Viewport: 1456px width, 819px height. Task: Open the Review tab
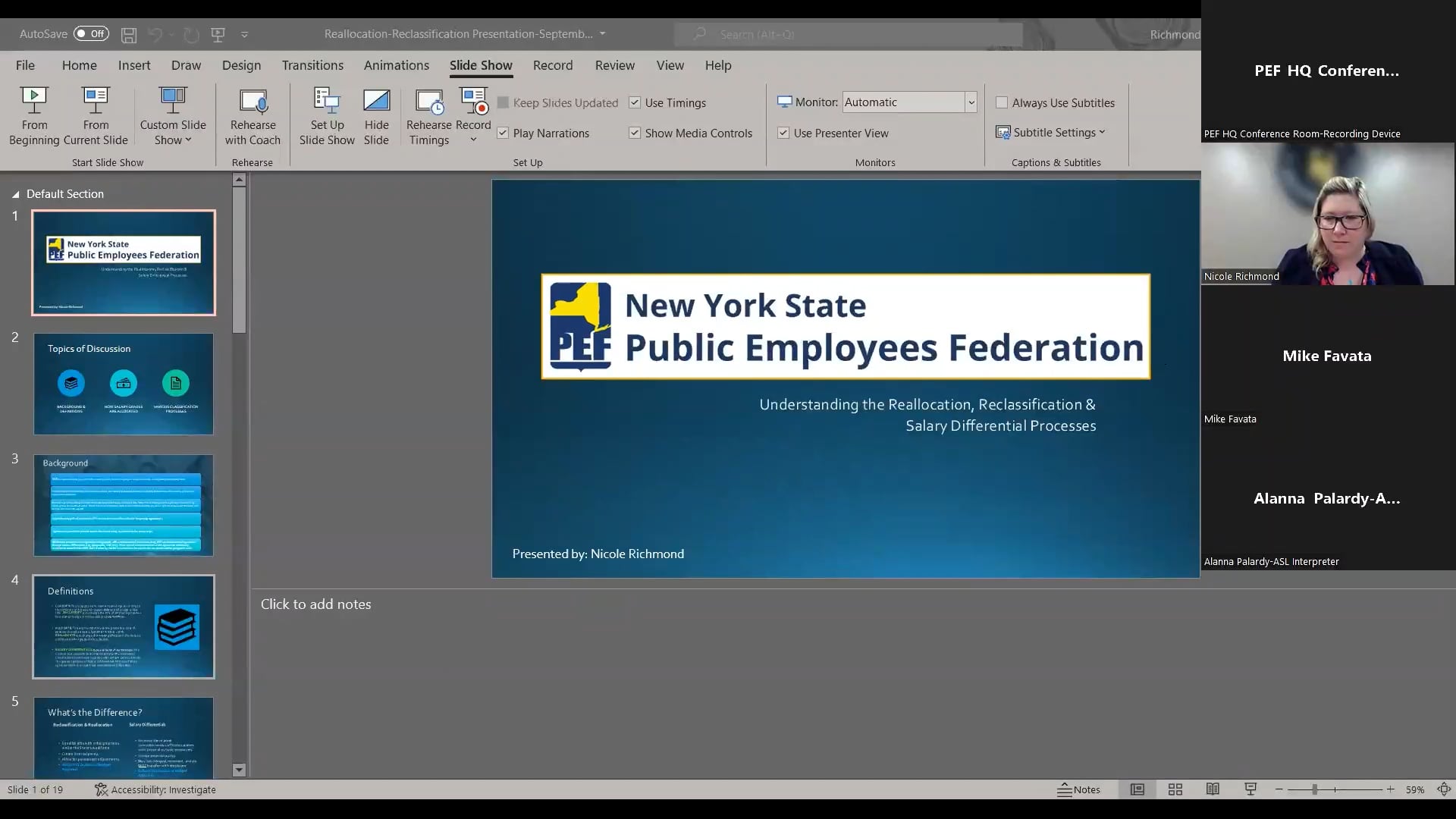click(615, 65)
